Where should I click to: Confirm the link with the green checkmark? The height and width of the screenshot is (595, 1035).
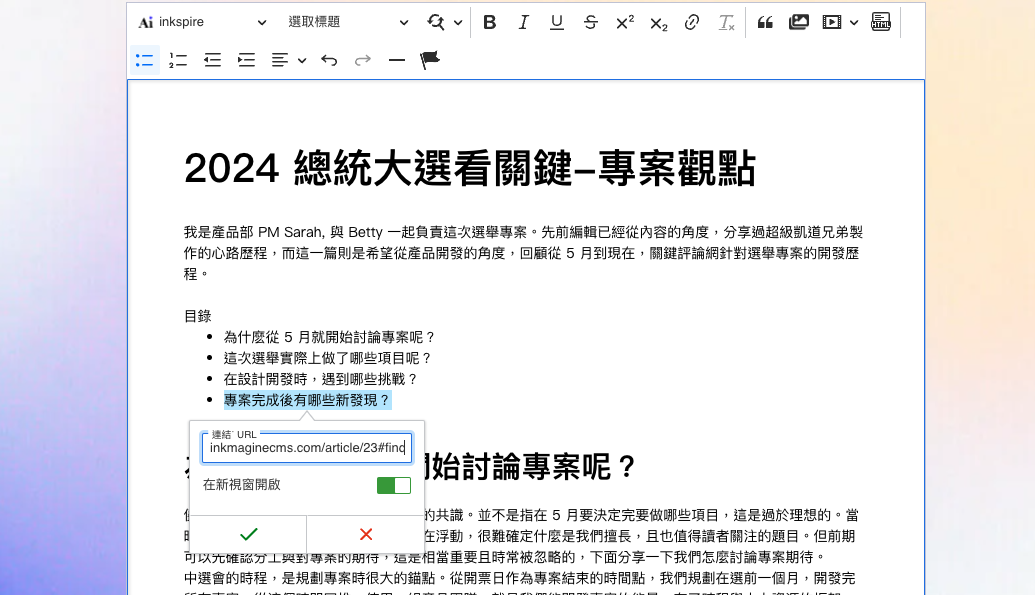point(248,534)
